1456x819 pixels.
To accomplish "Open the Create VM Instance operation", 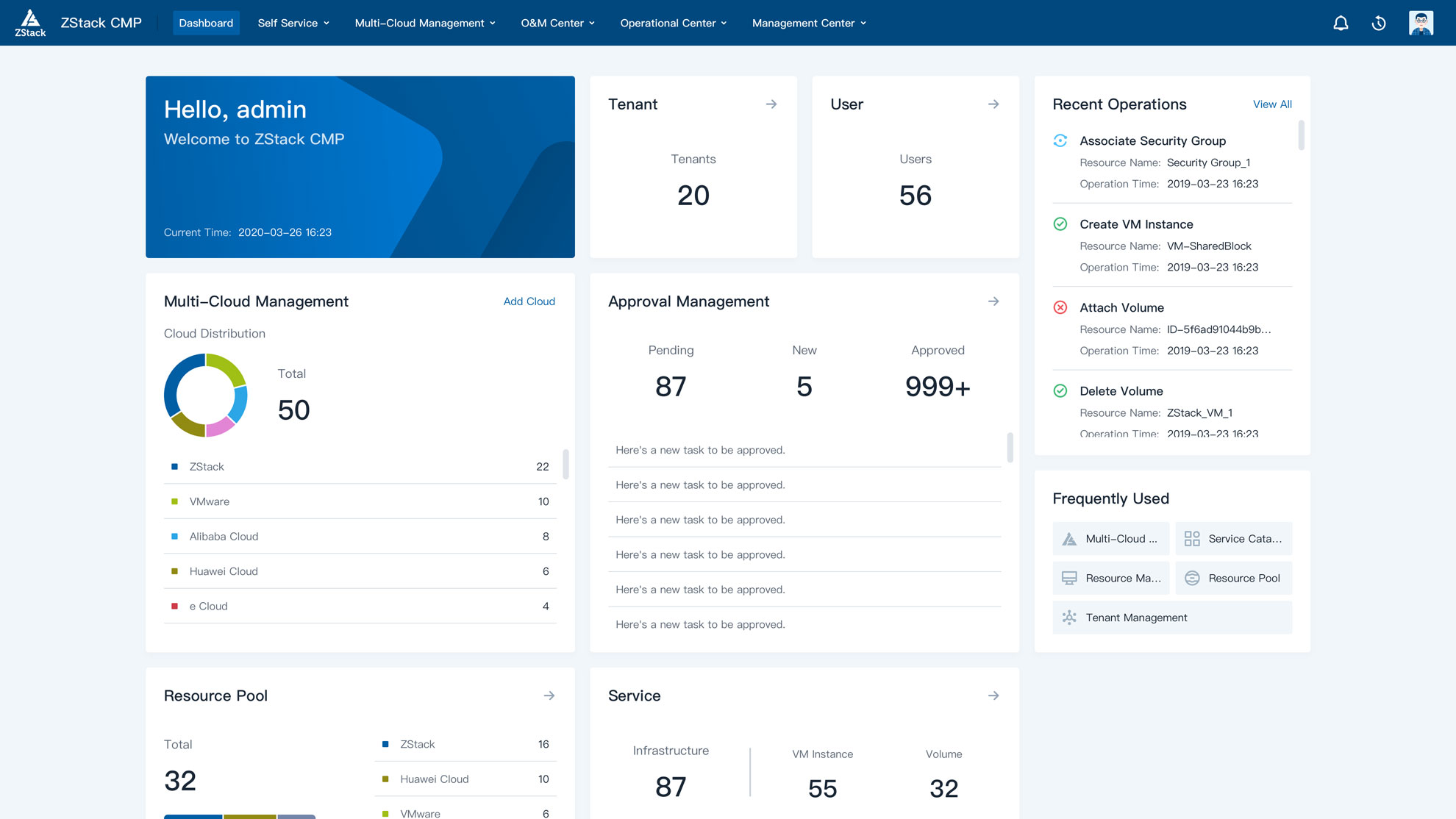I will point(1172,246).
